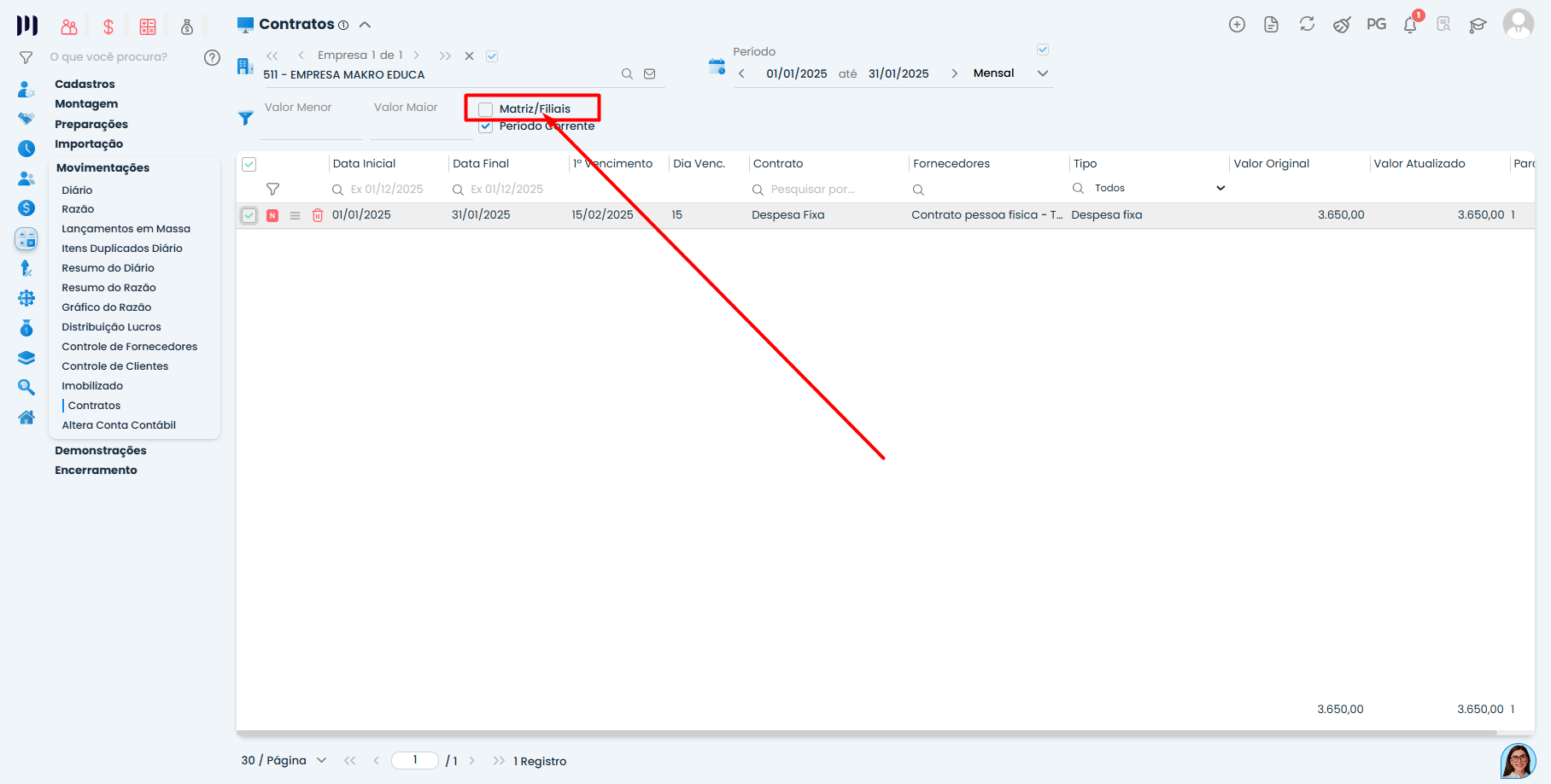Click the help question mark icon

pyautogui.click(x=212, y=57)
